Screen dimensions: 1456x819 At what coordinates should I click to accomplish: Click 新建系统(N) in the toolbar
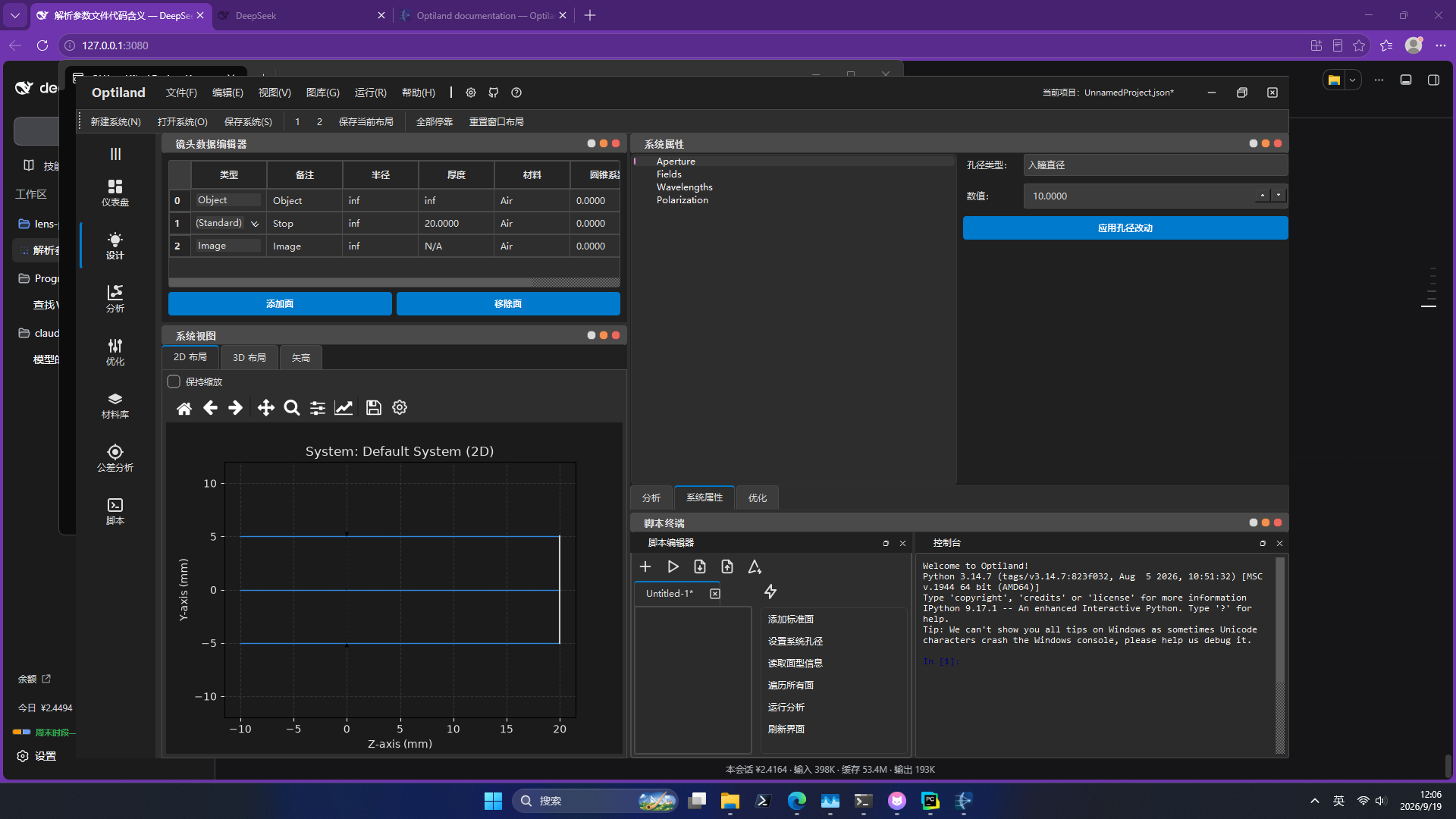115,121
